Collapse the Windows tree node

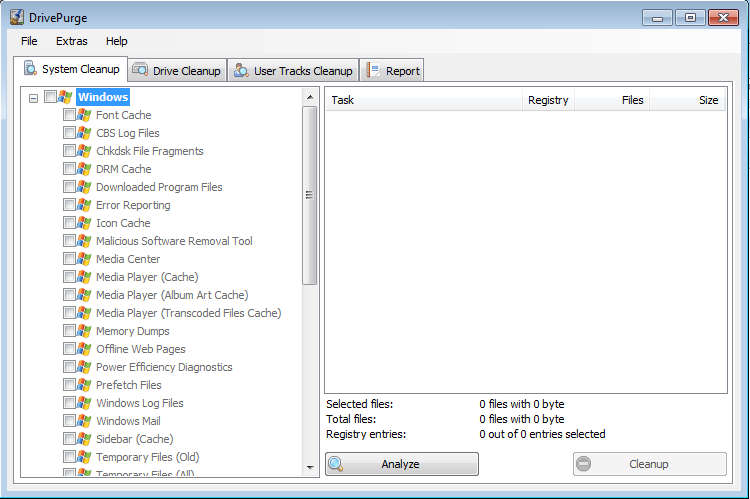coord(33,98)
